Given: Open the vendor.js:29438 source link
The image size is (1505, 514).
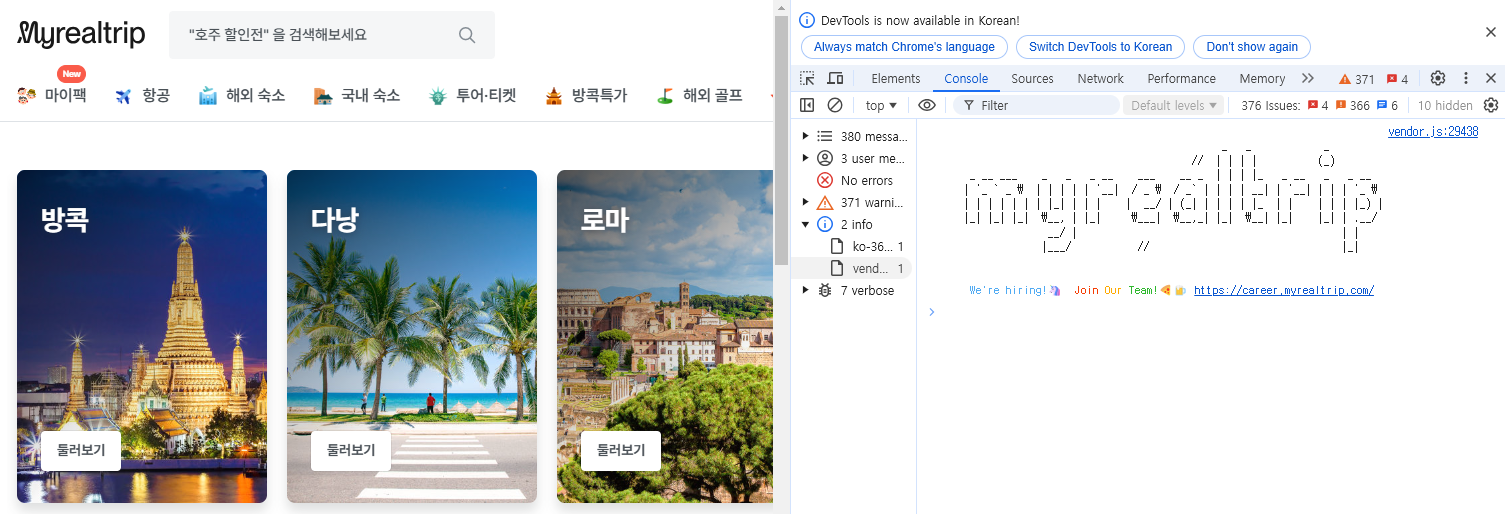Looking at the screenshot, I should point(1432,132).
